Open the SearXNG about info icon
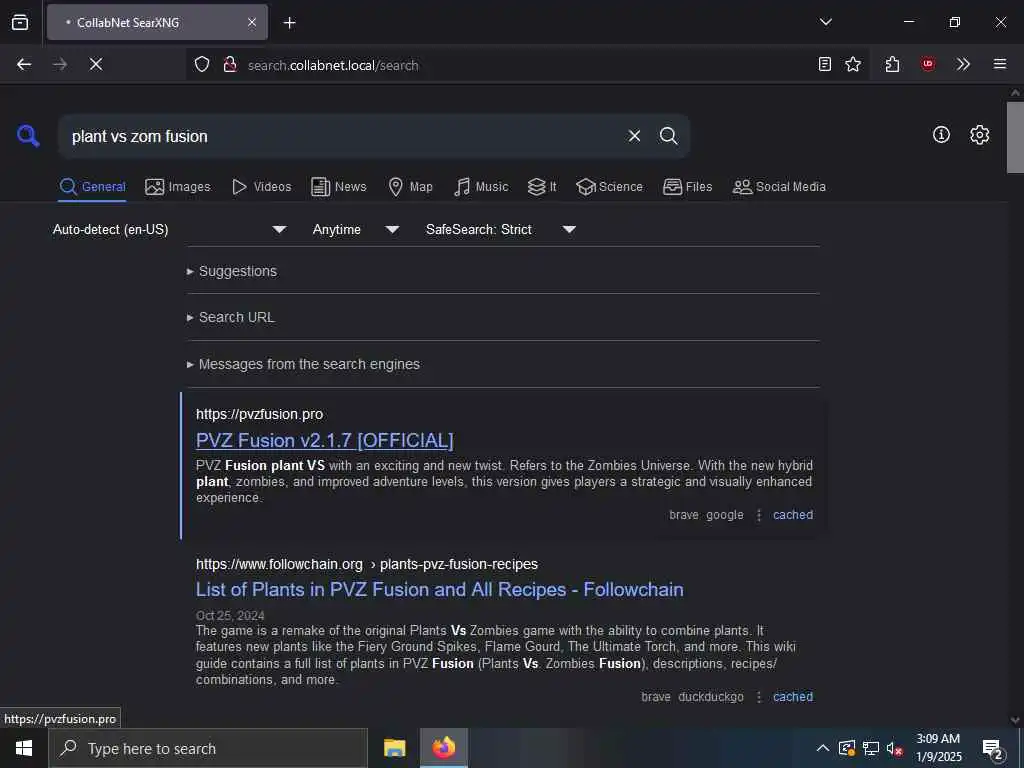Screen dimensions: 1024x768 (x=941, y=135)
